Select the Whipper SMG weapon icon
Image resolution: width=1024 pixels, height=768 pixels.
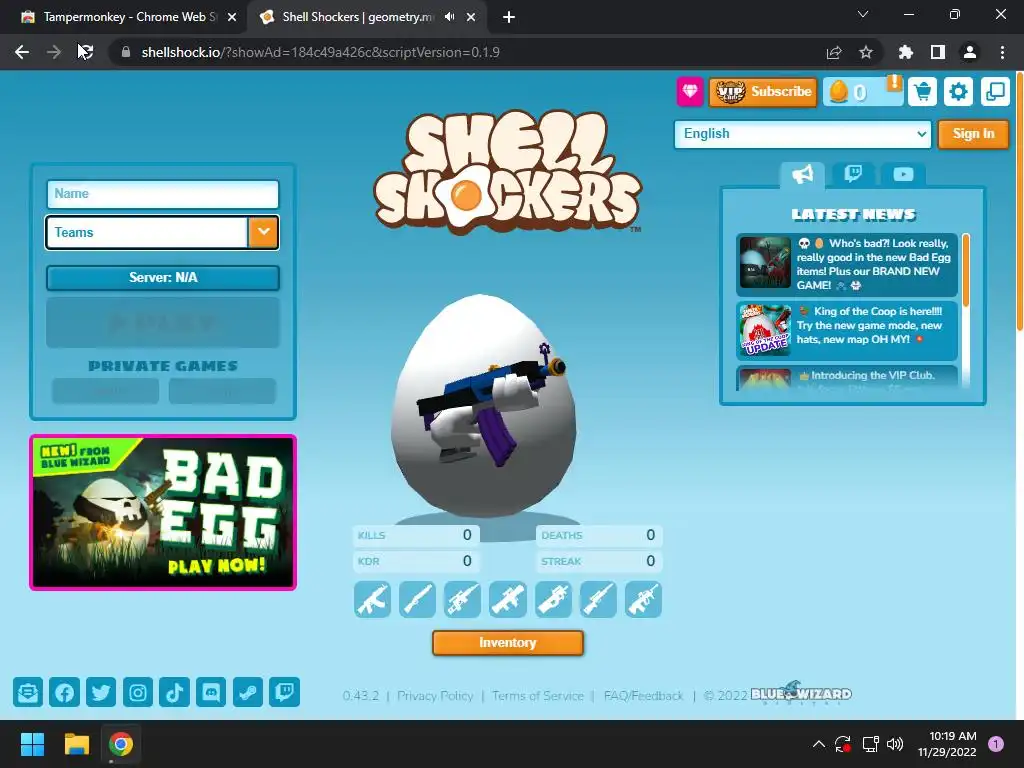point(553,600)
